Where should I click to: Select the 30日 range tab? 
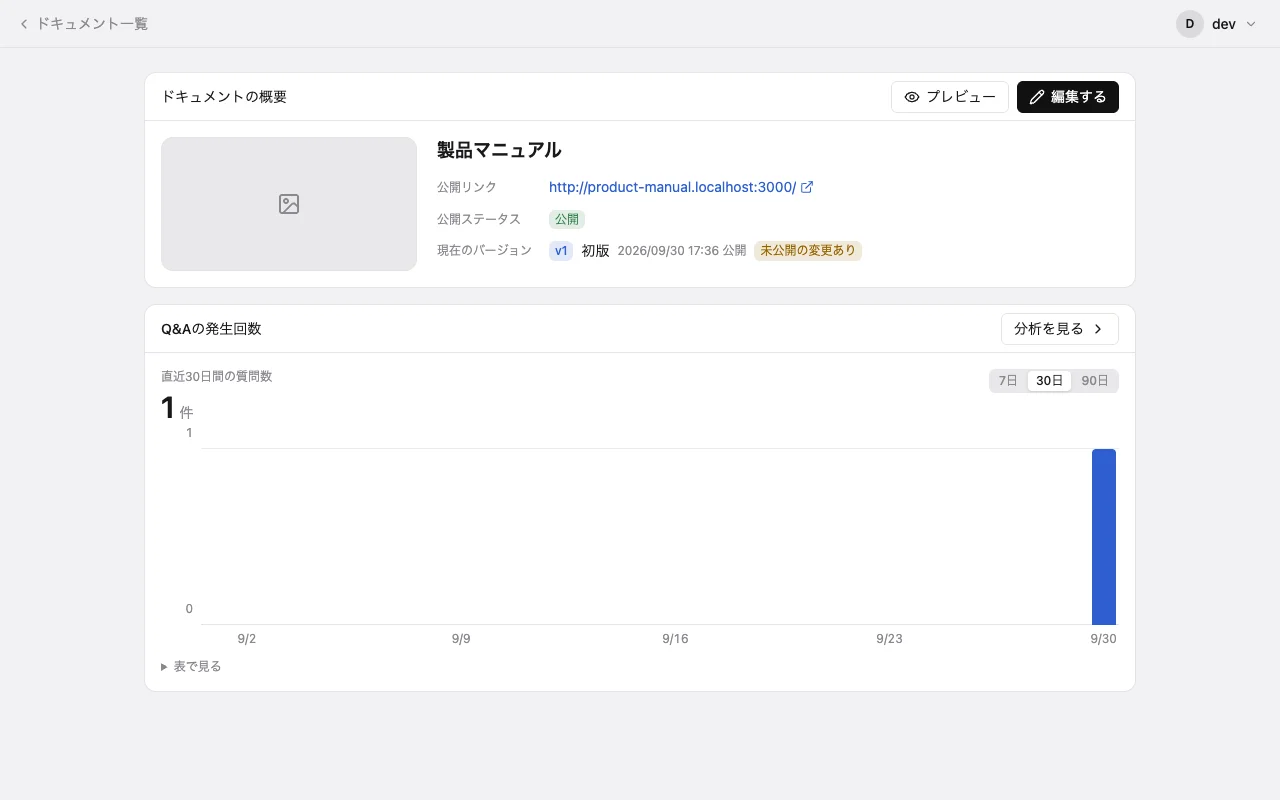tap(1050, 381)
